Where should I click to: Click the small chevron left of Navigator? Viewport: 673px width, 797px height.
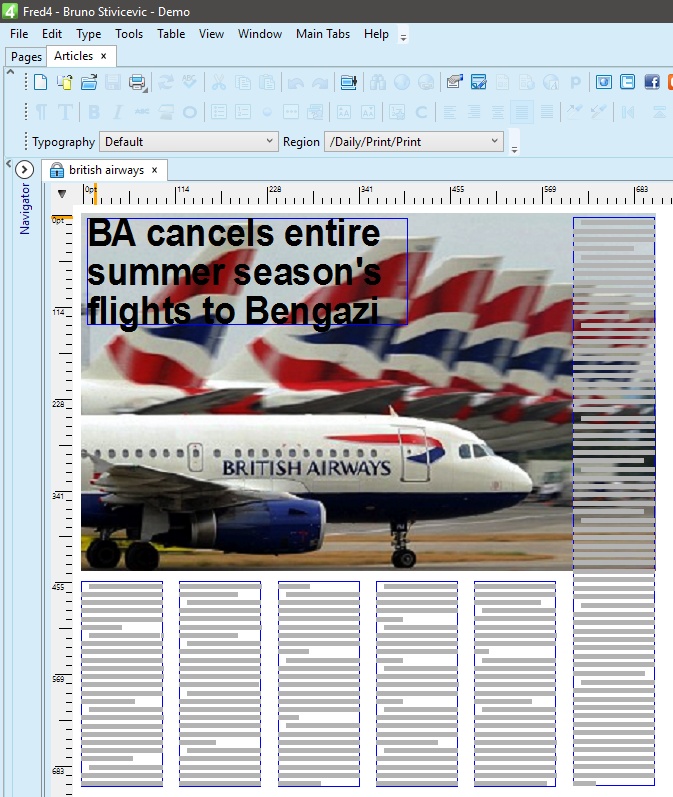coord(8,164)
